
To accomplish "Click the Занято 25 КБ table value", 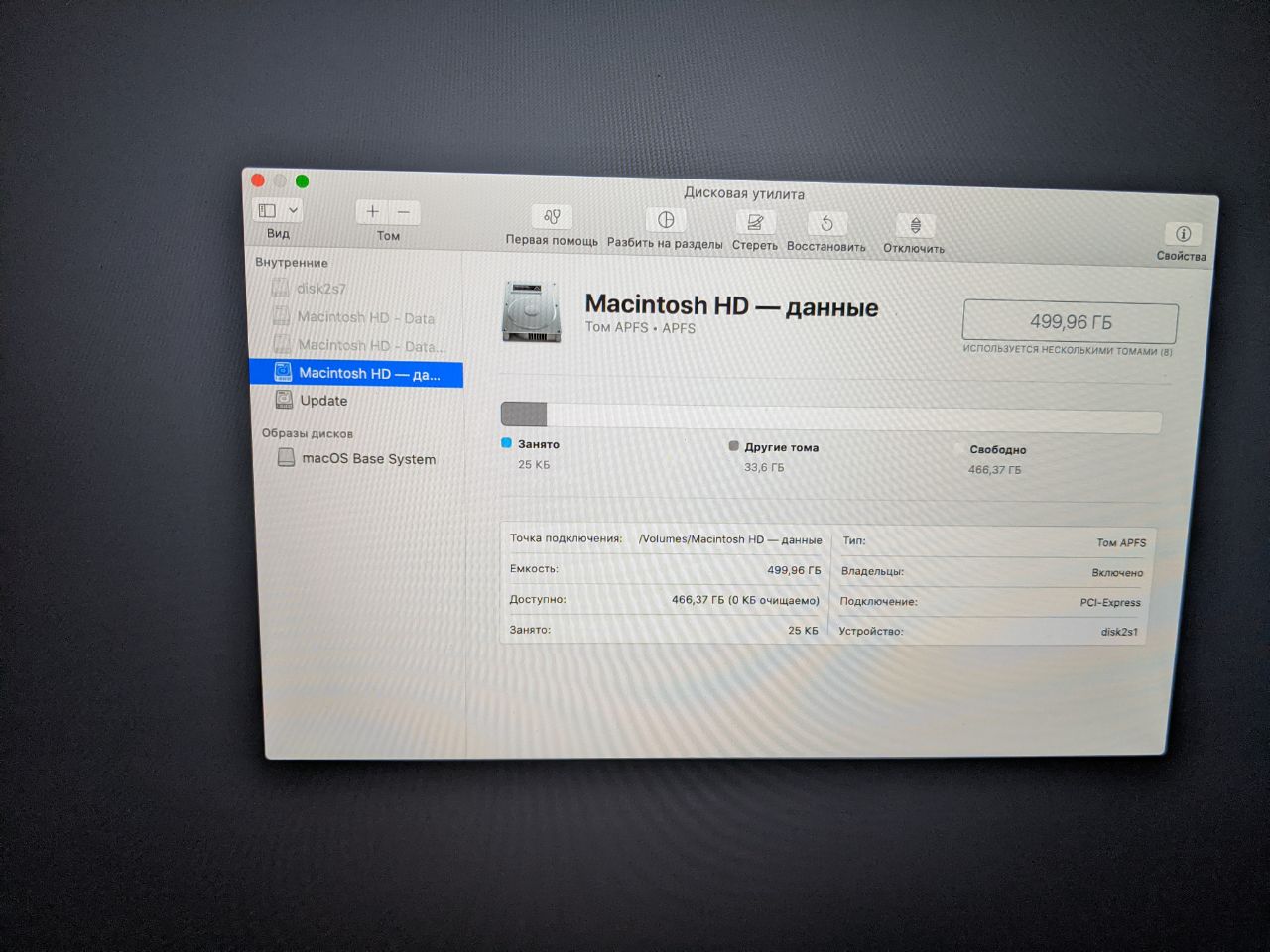I will [x=803, y=631].
